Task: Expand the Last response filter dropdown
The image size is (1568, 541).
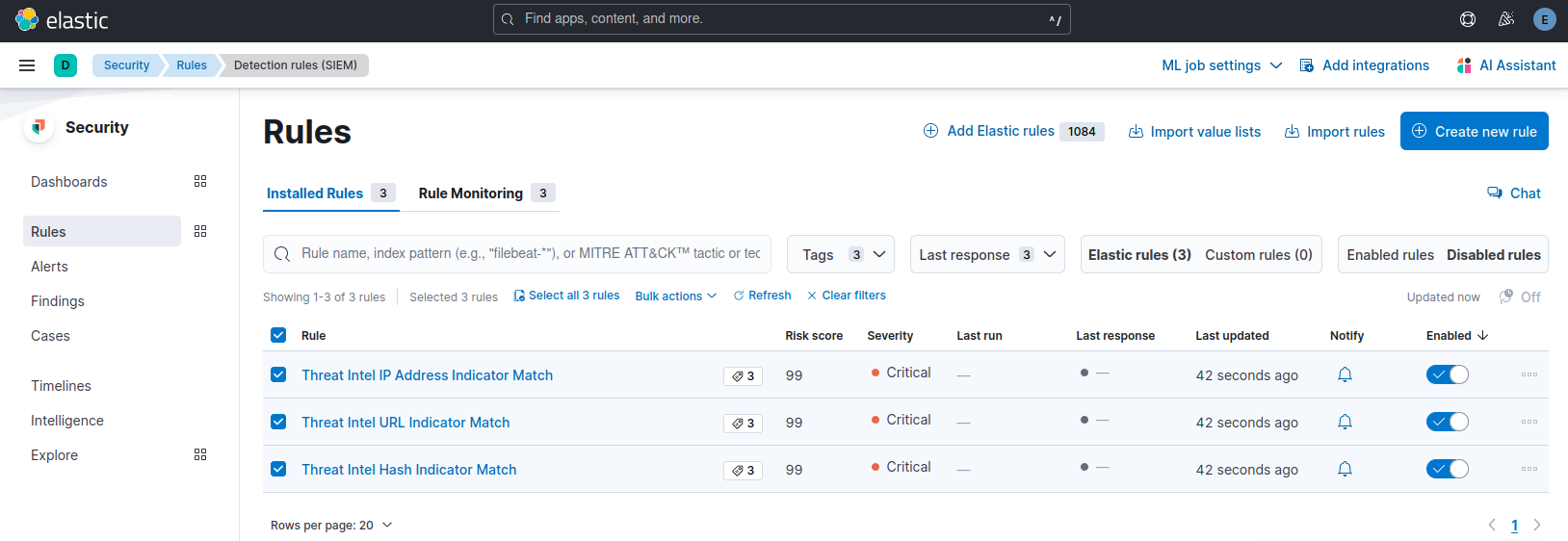Action: coord(987,255)
